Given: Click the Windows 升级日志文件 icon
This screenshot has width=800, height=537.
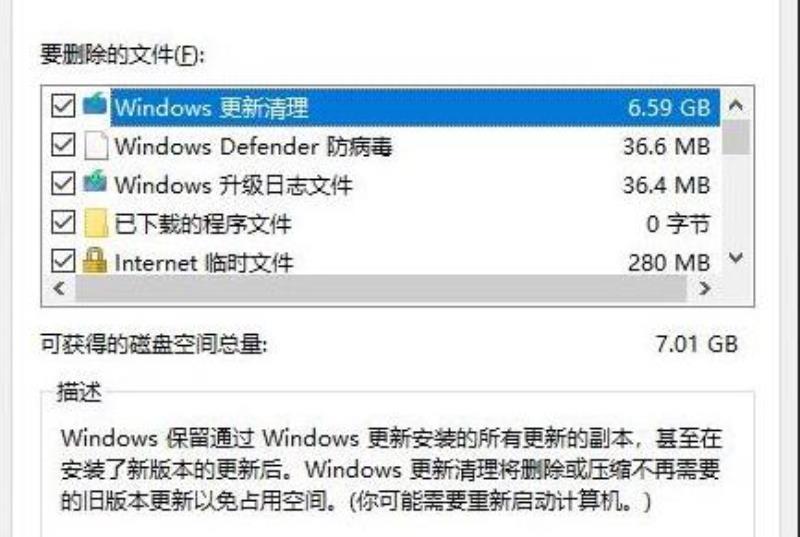Looking at the screenshot, I should tap(95, 183).
